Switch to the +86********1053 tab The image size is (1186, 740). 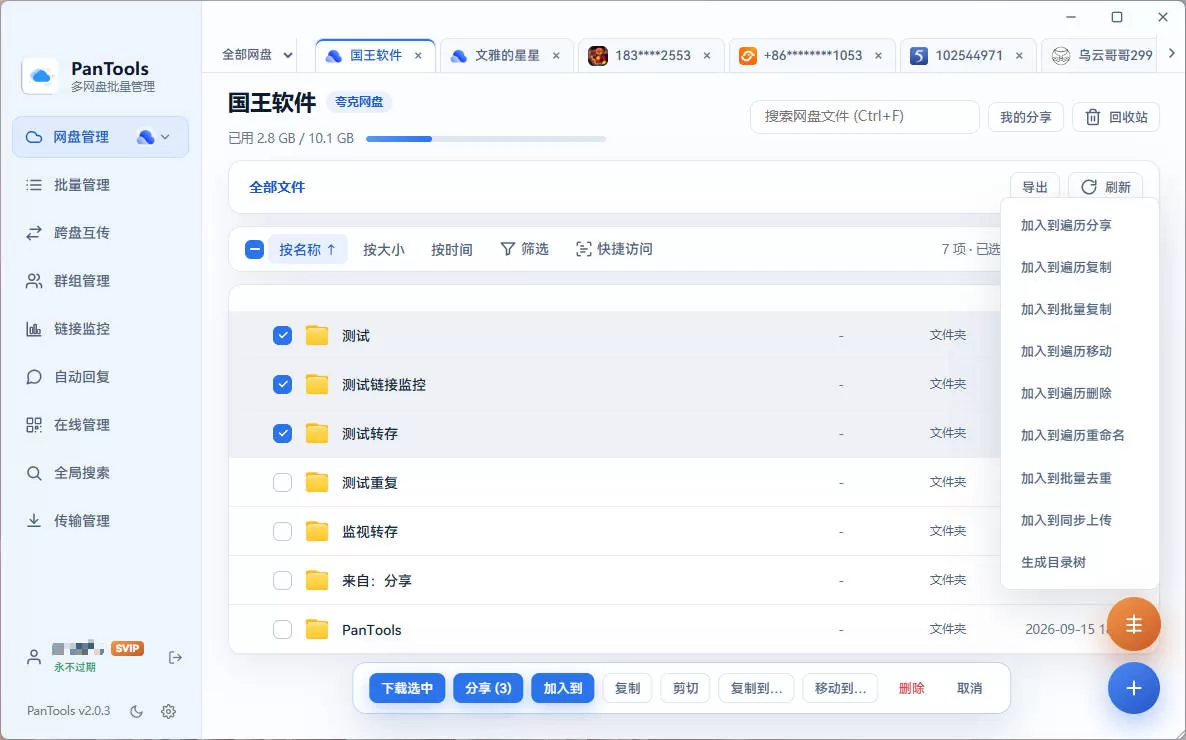pos(812,55)
